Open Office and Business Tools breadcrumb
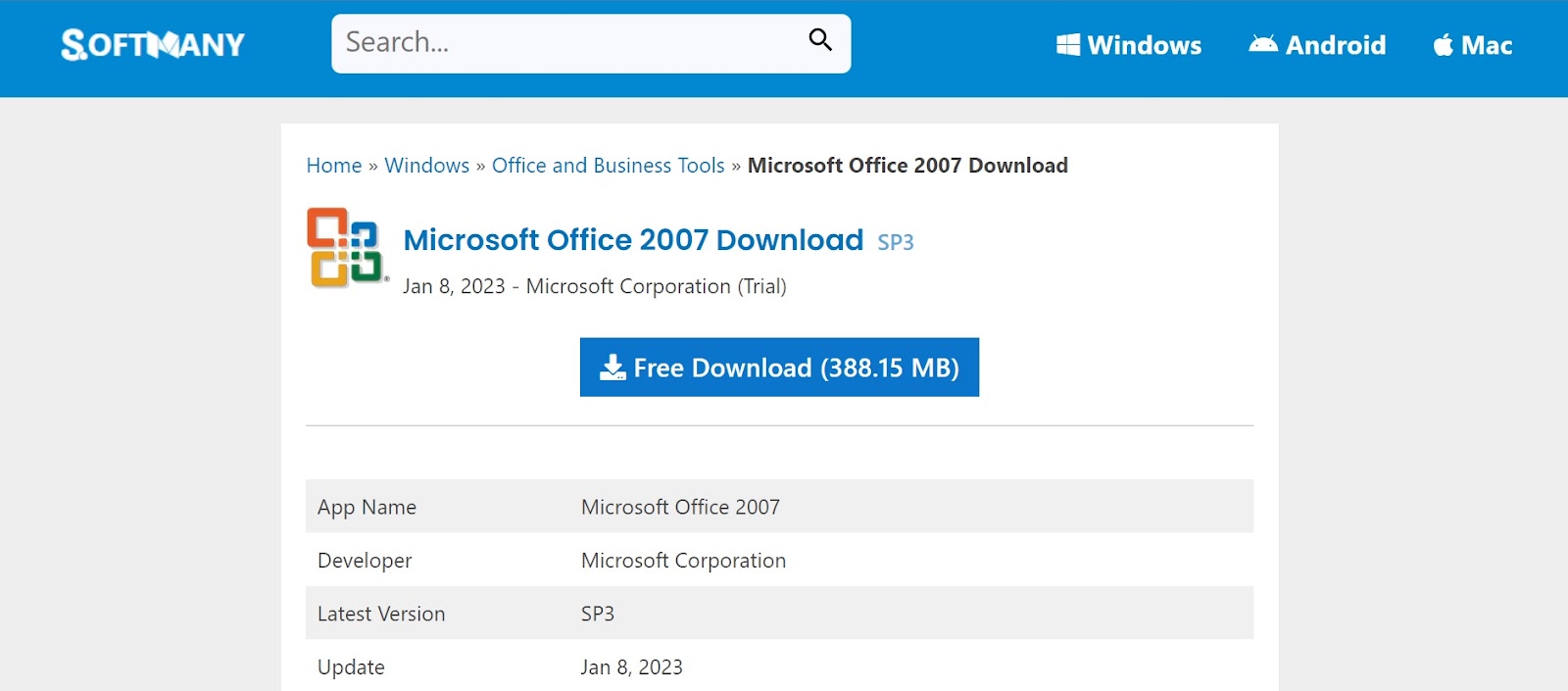Image resolution: width=1568 pixels, height=691 pixels. (x=608, y=166)
